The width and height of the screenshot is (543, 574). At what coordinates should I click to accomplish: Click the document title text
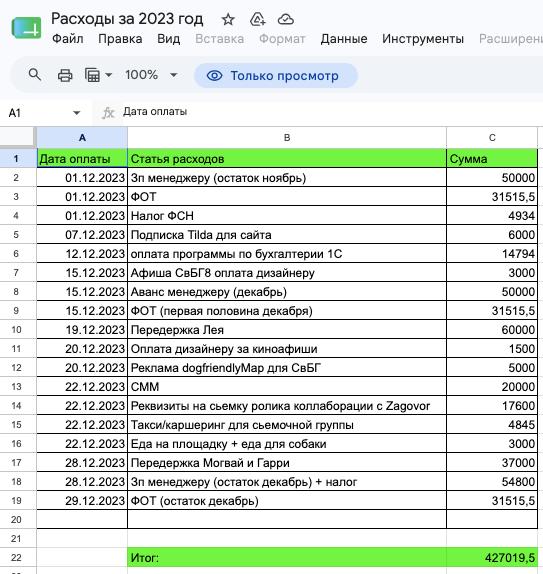[x=127, y=19]
